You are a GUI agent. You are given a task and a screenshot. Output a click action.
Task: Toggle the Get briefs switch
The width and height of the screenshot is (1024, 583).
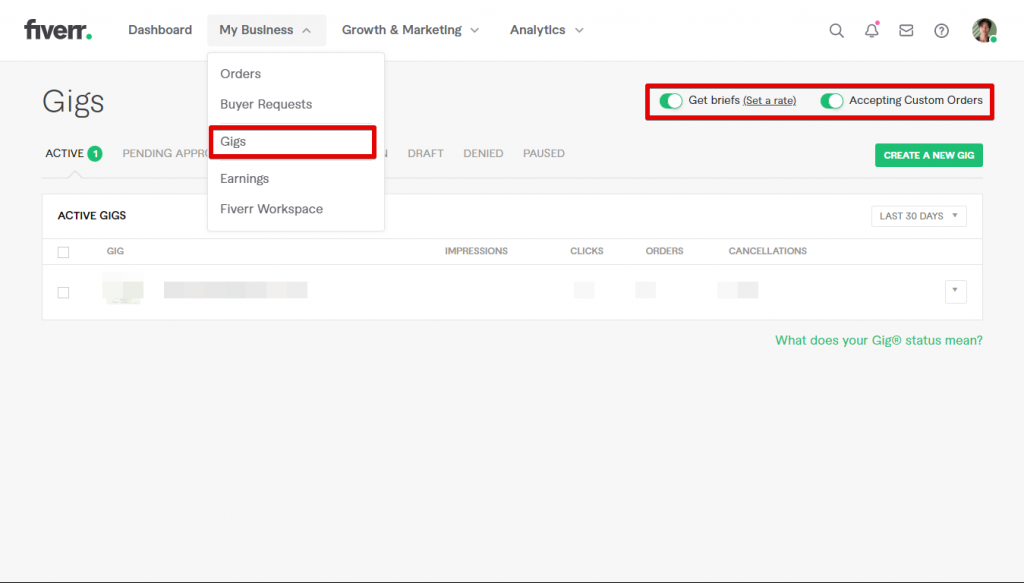coord(671,101)
